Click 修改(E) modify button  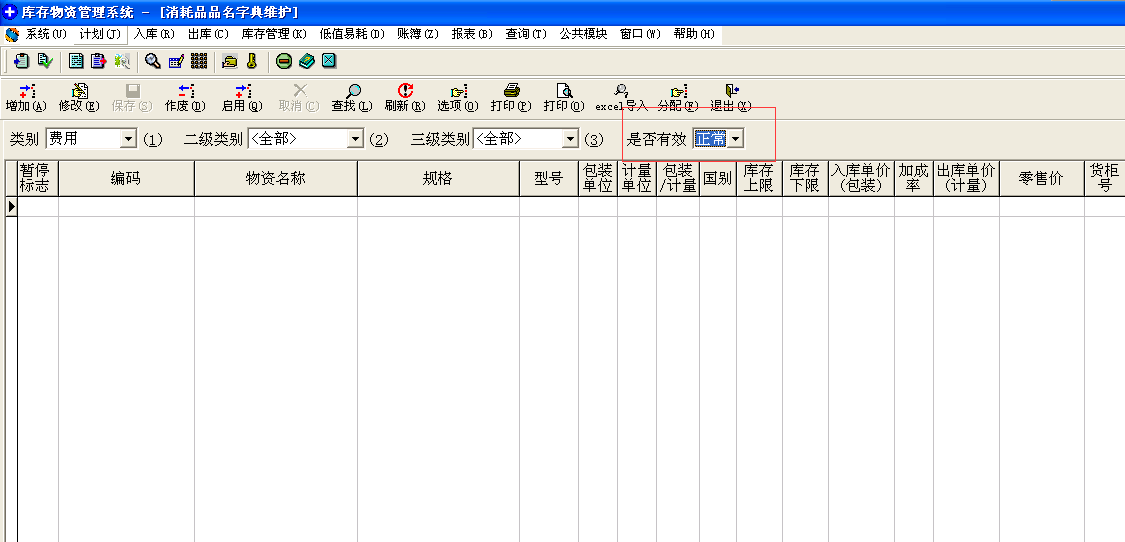click(79, 98)
